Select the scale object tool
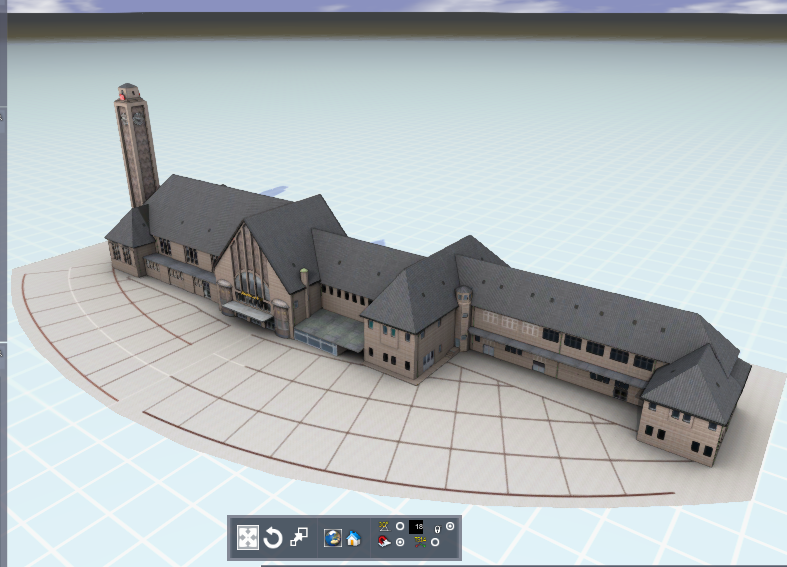This screenshot has height=567, width=787. pos(299,537)
